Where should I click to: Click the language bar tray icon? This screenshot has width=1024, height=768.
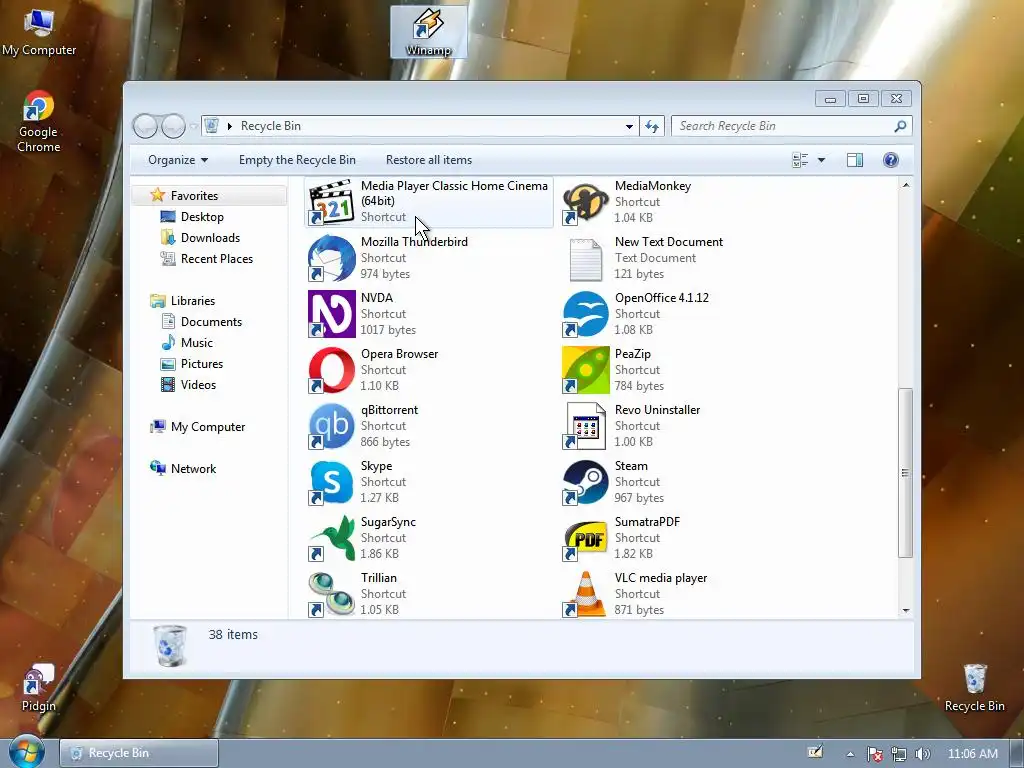(x=815, y=752)
